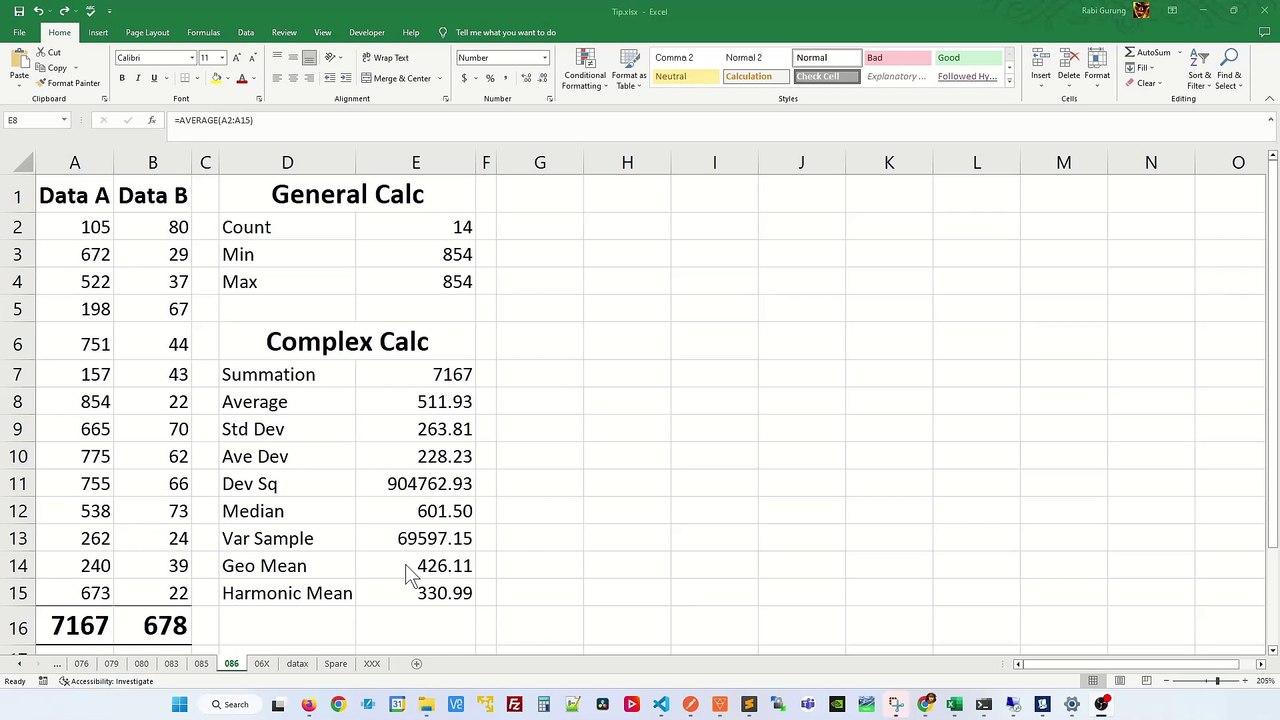The height and width of the screenshot is (720, 1280).
Task: Switch to the Insert ribbon tab
Action: [x=98, y=32]
